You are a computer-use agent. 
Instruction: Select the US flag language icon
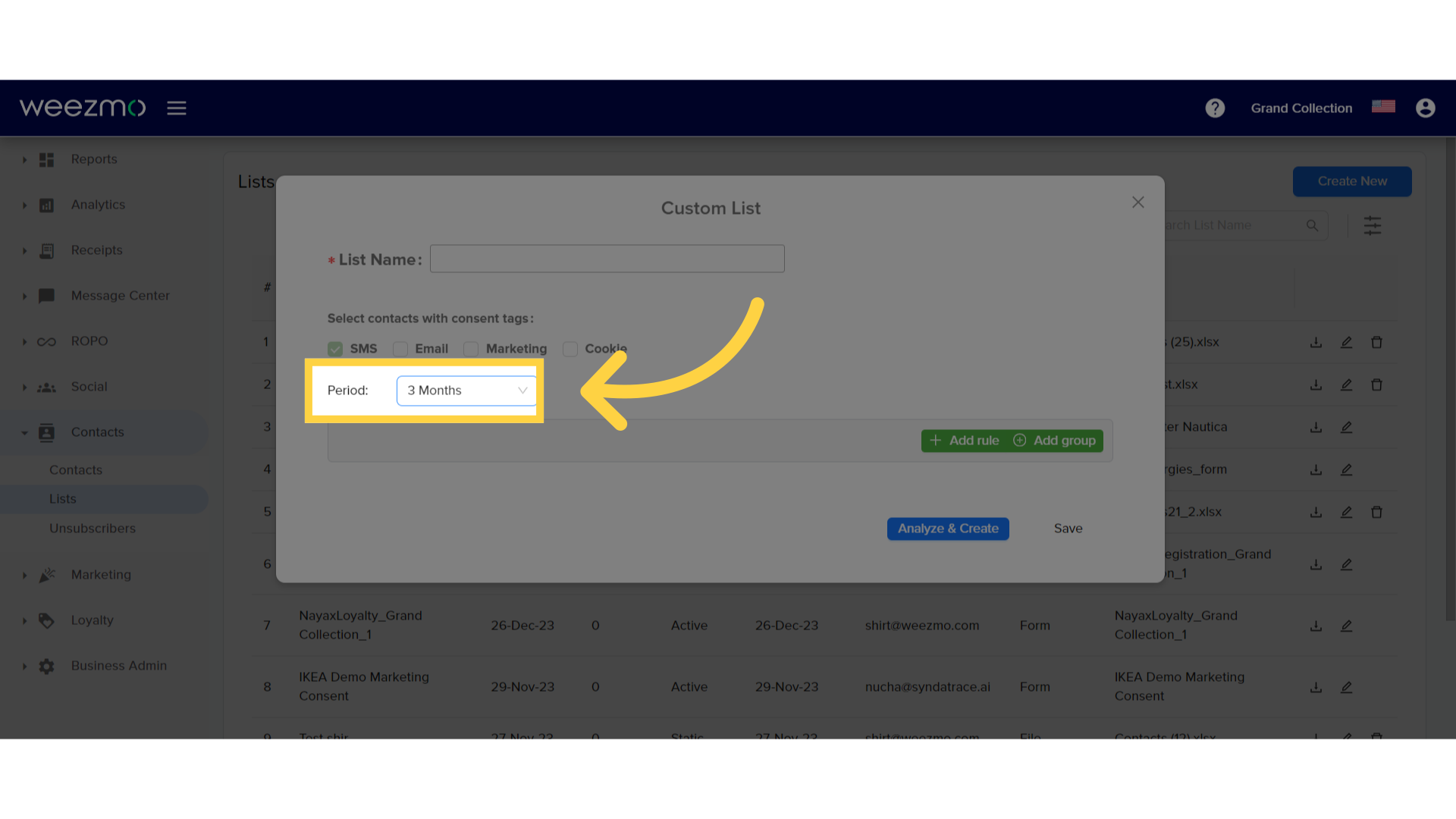click(1383, 106)
